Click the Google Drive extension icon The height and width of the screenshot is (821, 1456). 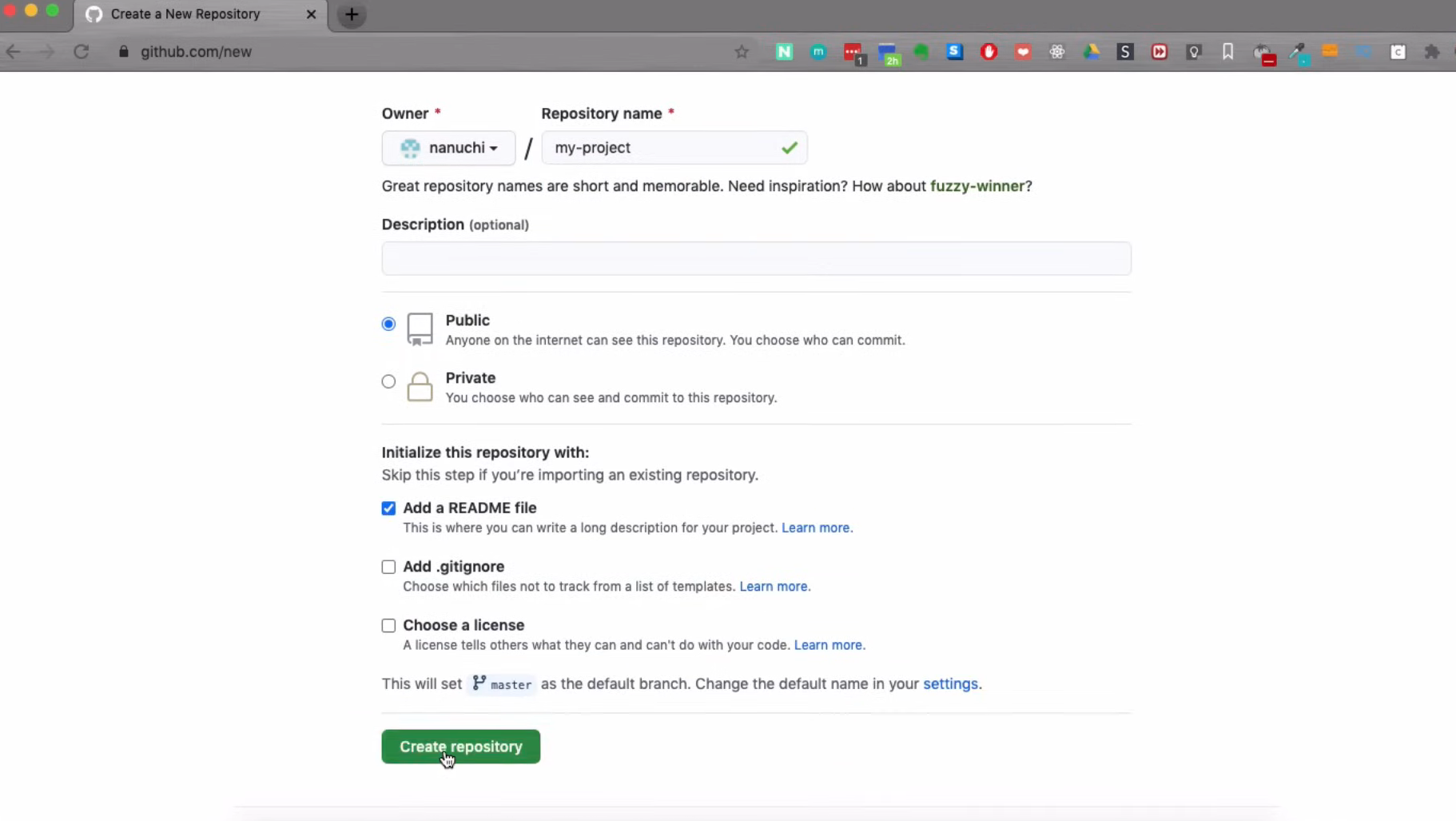[x=1091, y=52]
